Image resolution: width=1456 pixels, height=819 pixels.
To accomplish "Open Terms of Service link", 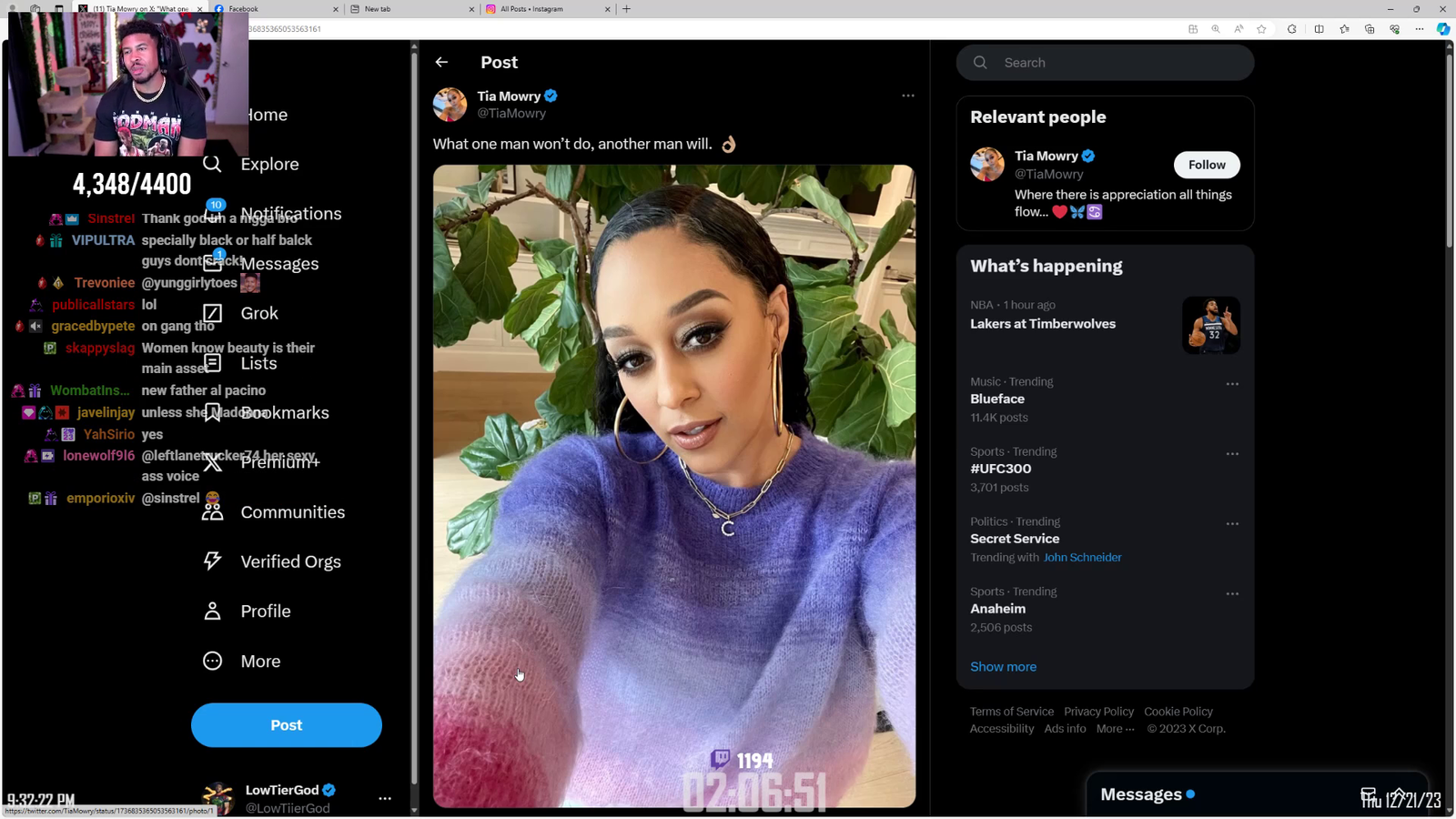I will [x=1012, y=712].
